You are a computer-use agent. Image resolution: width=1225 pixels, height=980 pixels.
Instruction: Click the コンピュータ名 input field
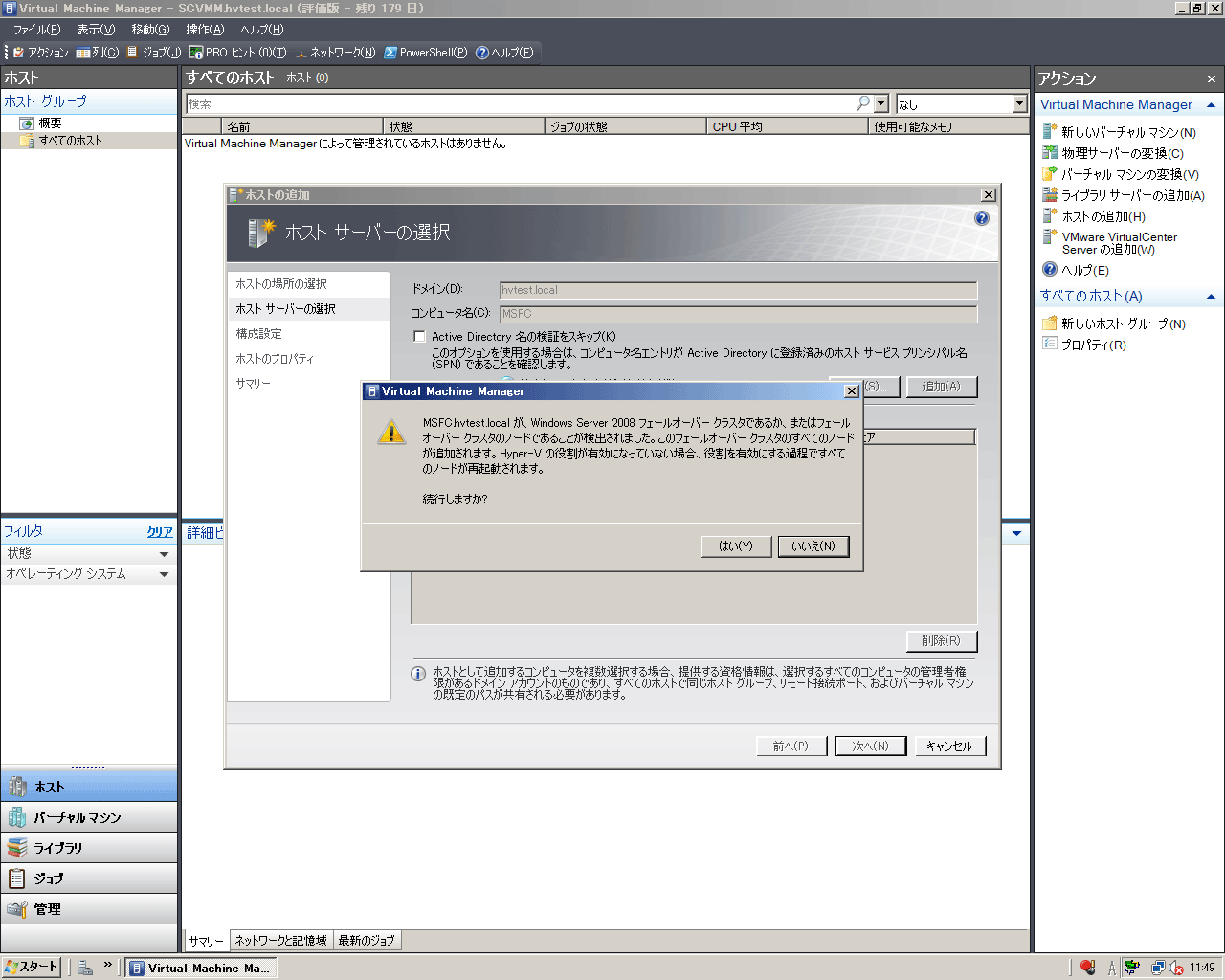pos(738,314)
